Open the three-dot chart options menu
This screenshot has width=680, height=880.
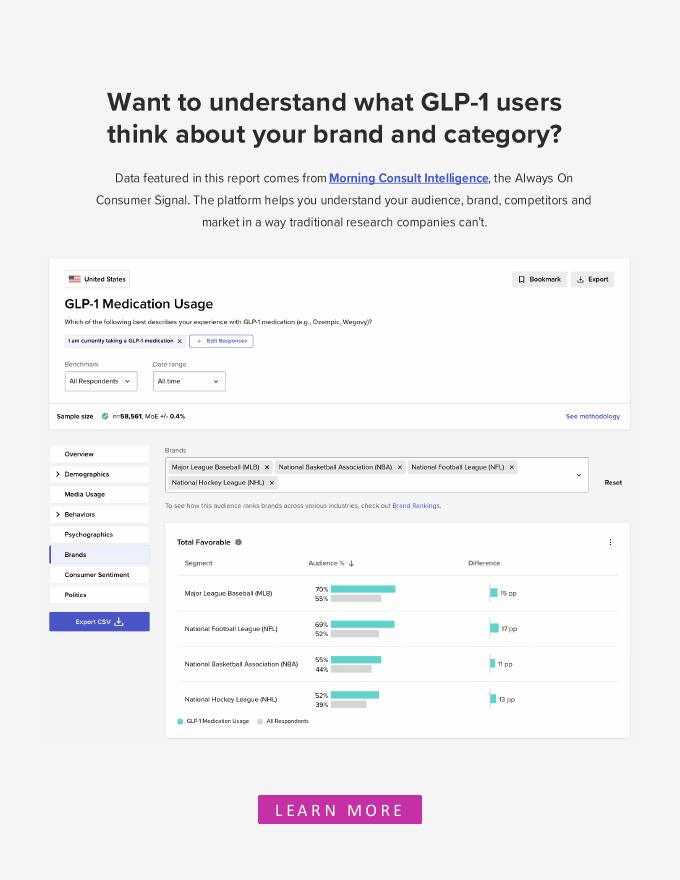tap(610, 542)
